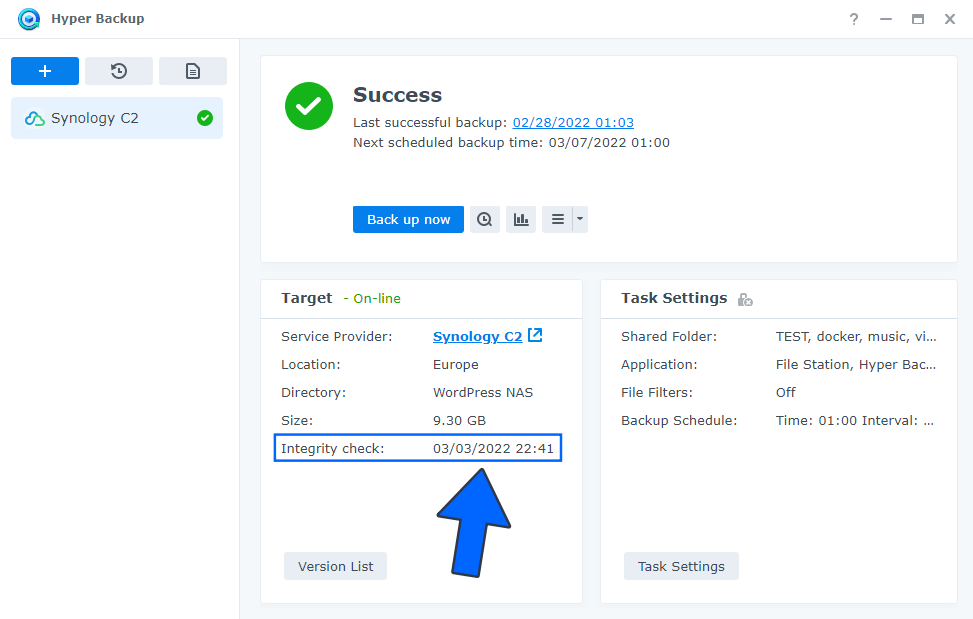Open last successful backup 02/28/2022 01:03 link

(x=573, y=122)
